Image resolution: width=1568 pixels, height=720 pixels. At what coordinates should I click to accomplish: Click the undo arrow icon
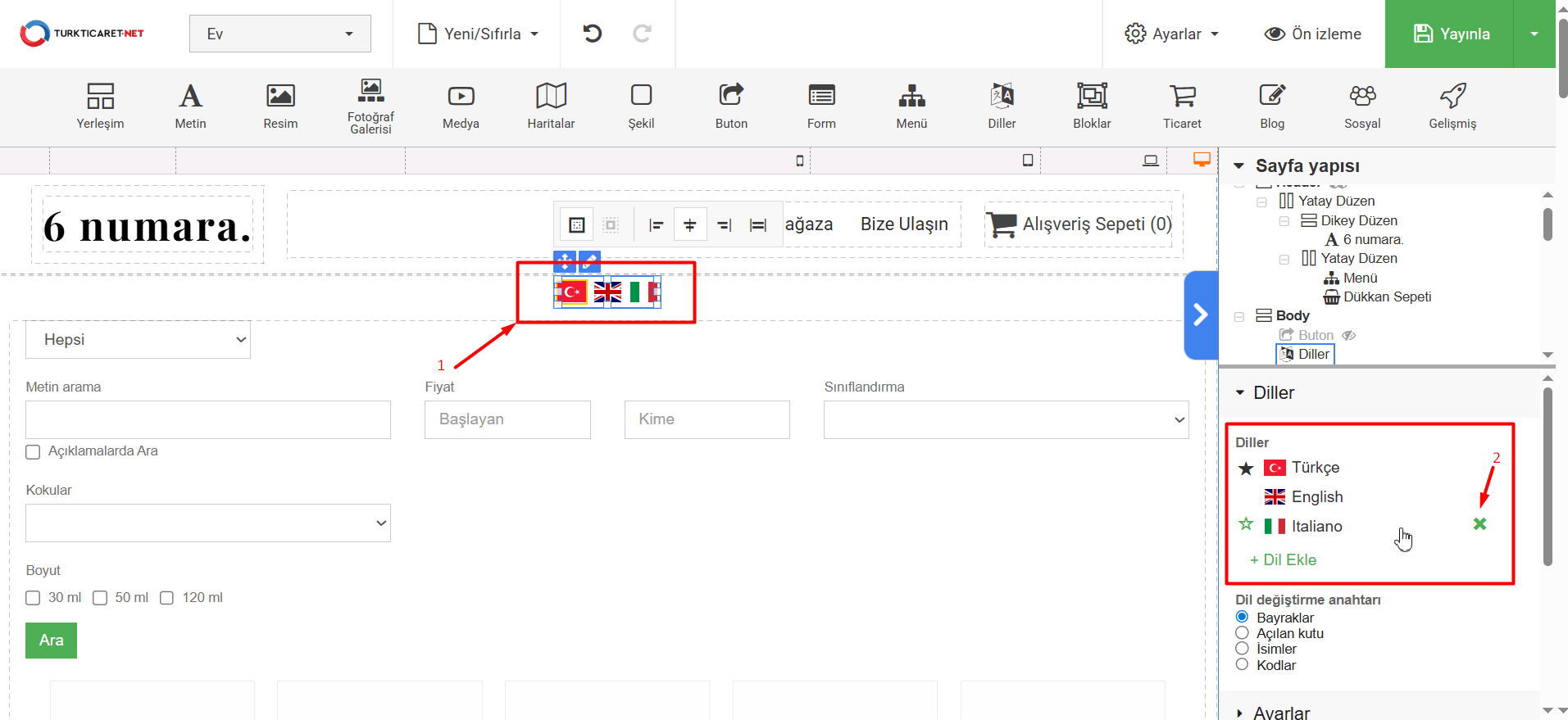[592, 34]
